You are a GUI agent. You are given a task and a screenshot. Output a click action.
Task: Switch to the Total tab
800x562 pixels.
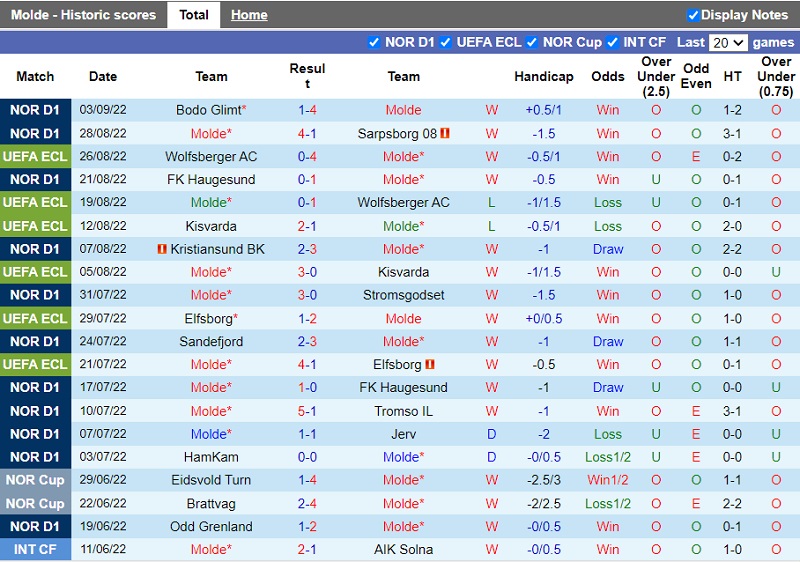tap(193, 15)
